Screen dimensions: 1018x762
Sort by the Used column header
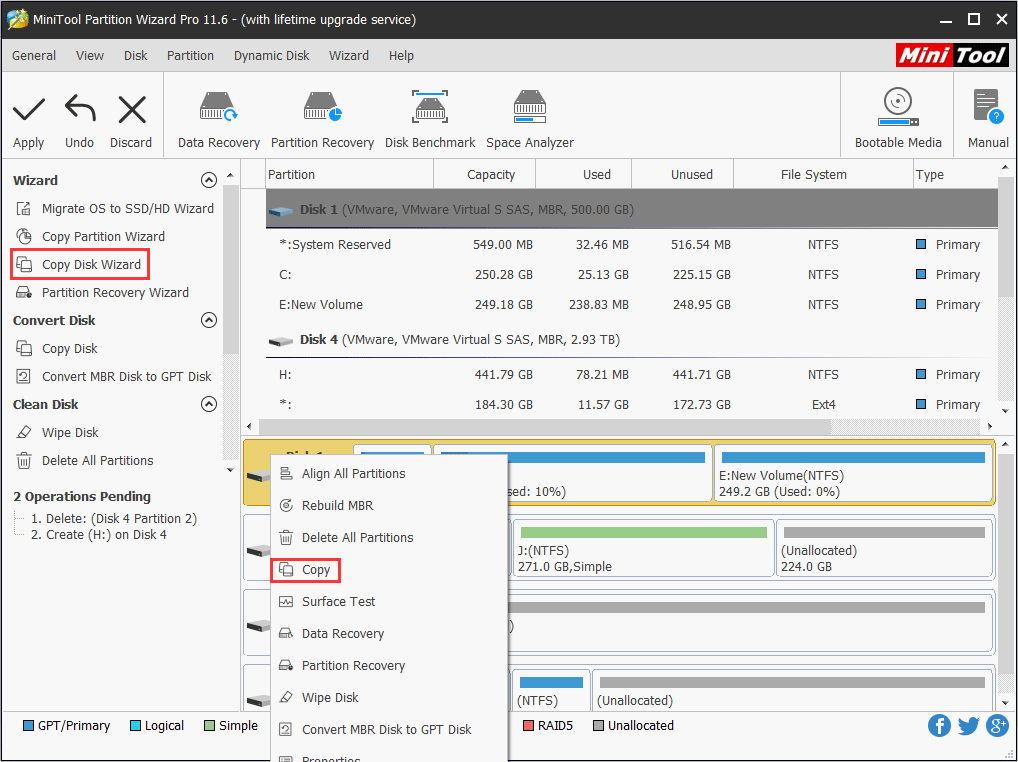click(x=583, y=175)
